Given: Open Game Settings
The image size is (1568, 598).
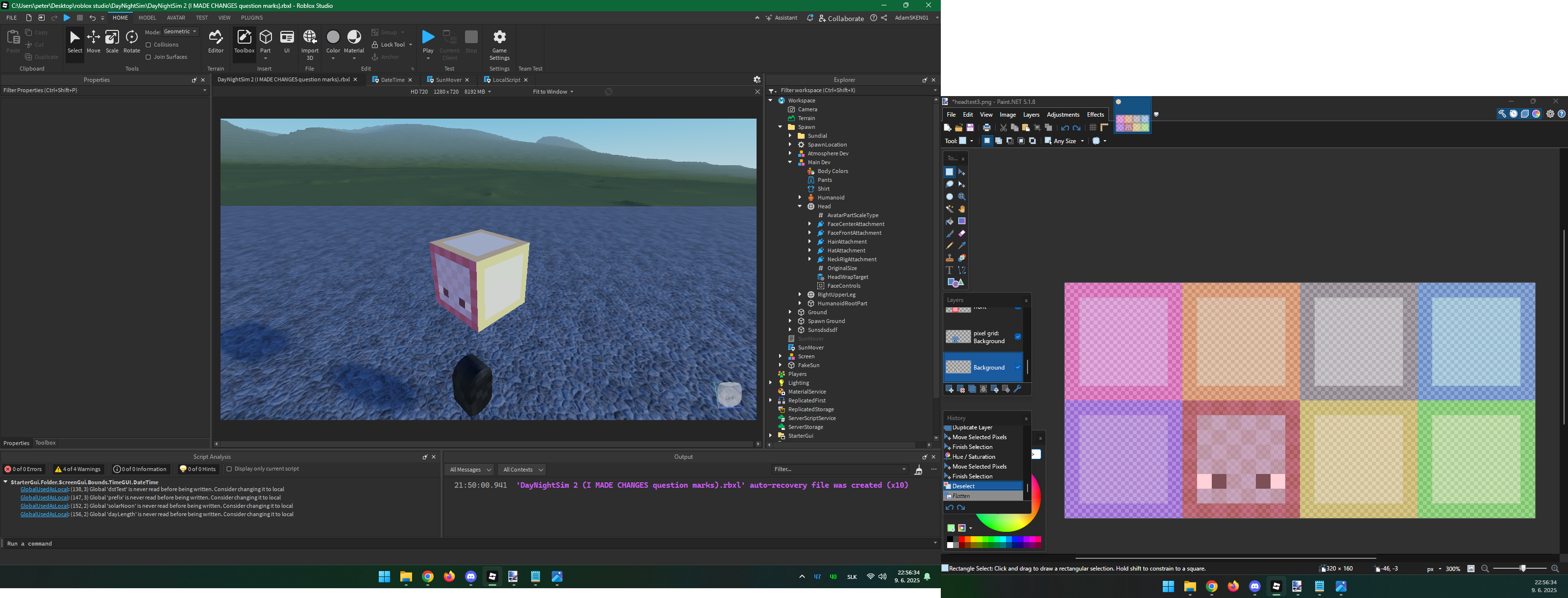Looking at the screenshot, I should [499, 42].
